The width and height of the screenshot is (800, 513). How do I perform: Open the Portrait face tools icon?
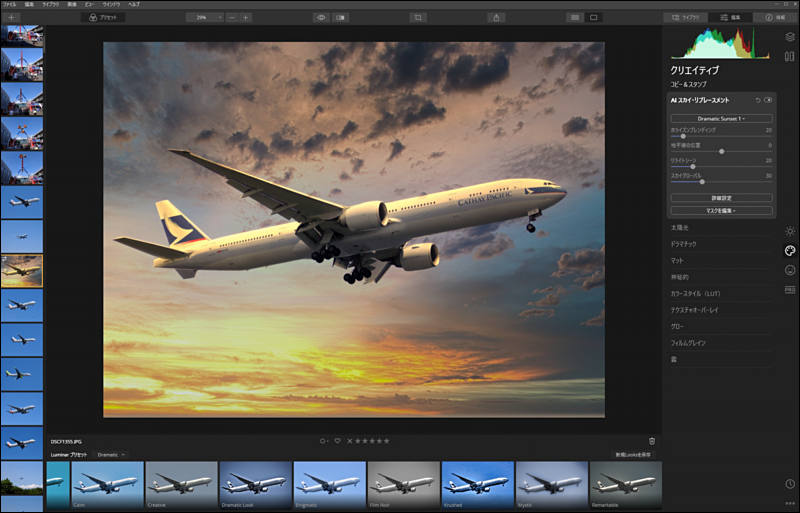[789, 270]
